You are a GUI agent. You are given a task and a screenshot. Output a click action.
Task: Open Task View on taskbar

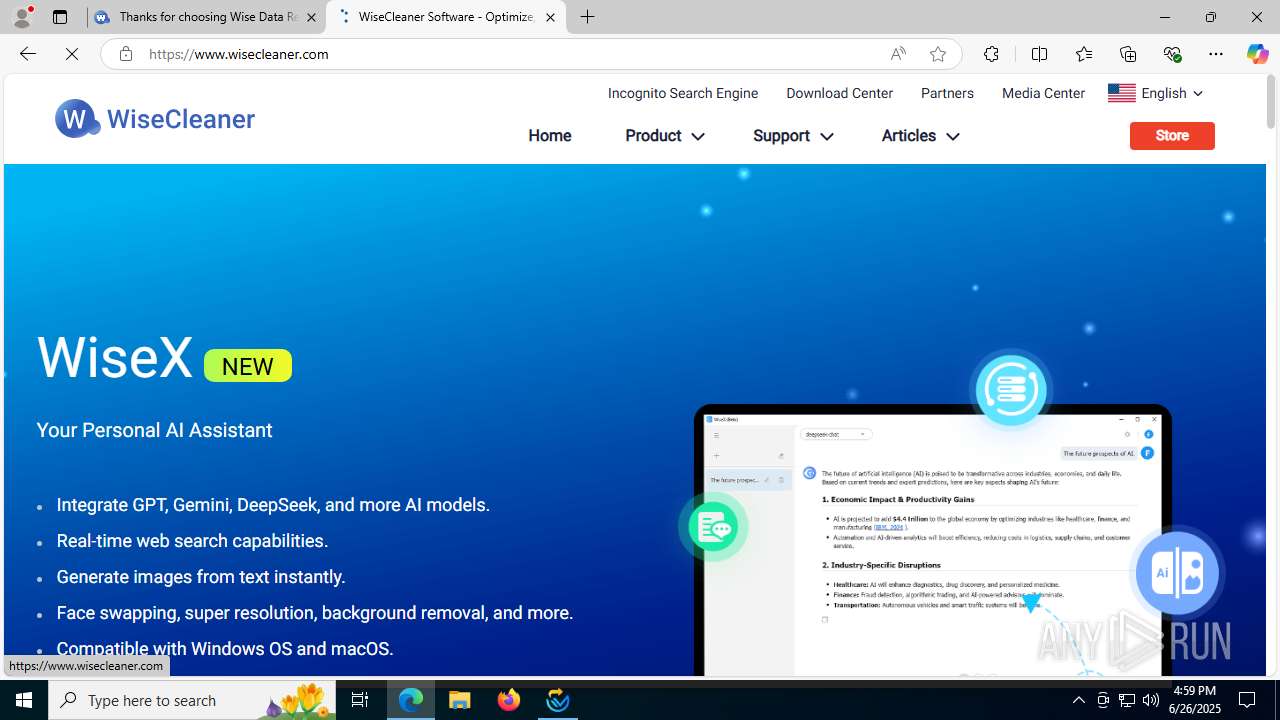tap(360, 700)
